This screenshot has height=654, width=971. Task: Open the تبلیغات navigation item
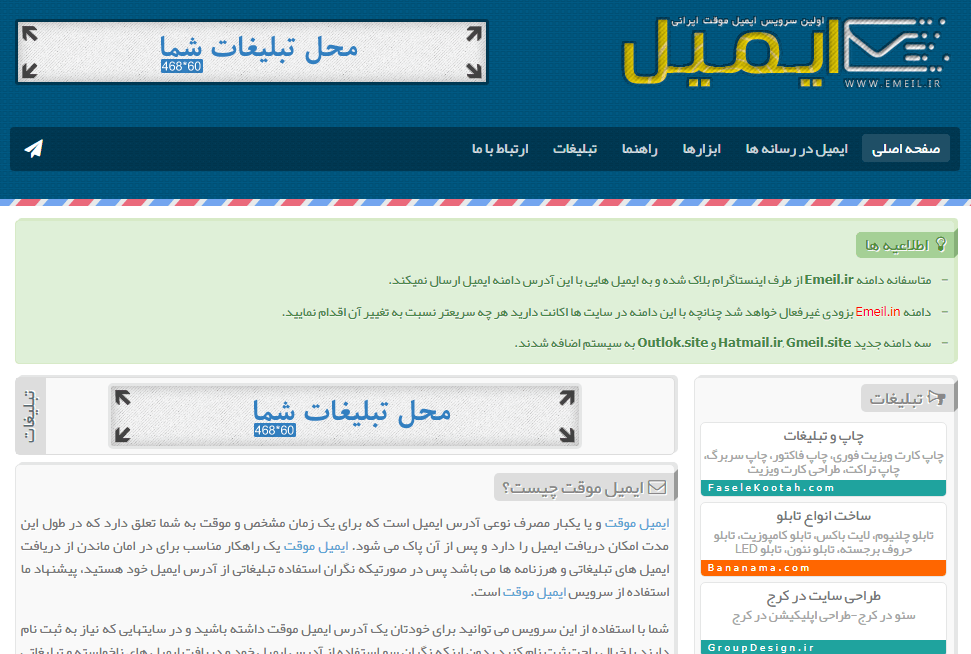576,148
